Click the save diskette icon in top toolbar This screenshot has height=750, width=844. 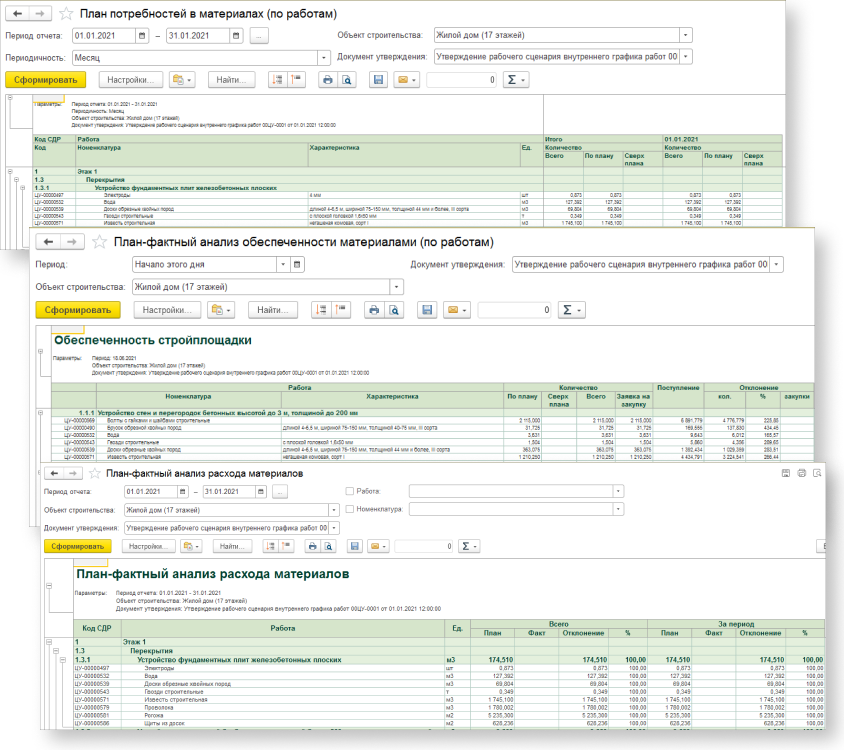(378, 80)
